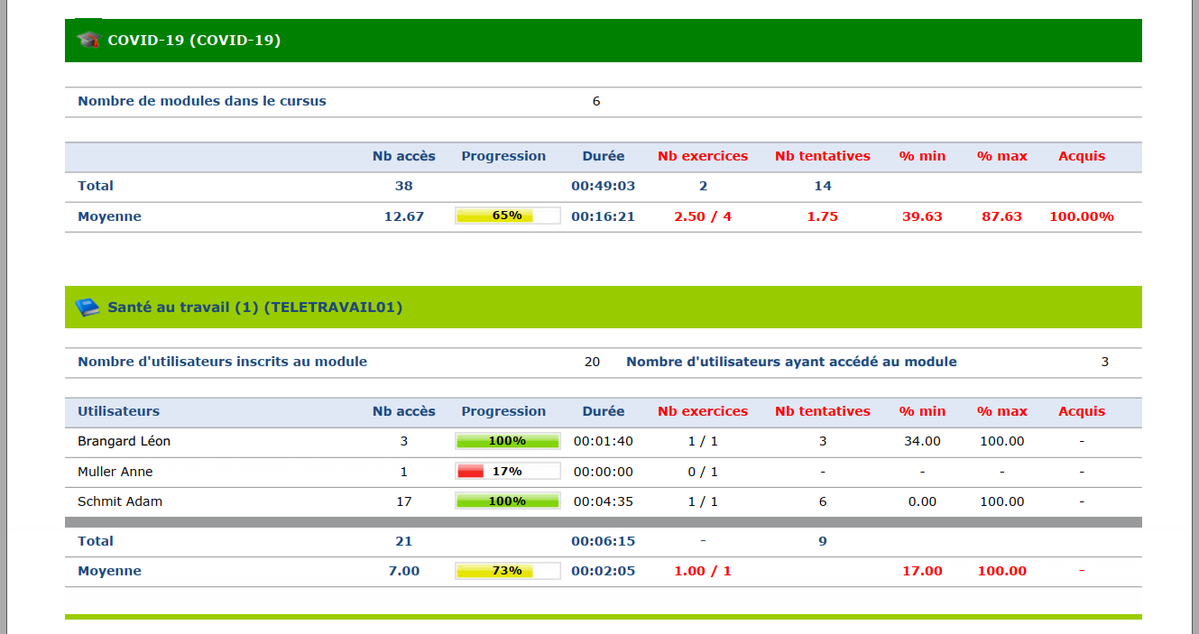Click Schmit Adam's duration 00:04:35
1199x634 pixels.
coord(603,502)
